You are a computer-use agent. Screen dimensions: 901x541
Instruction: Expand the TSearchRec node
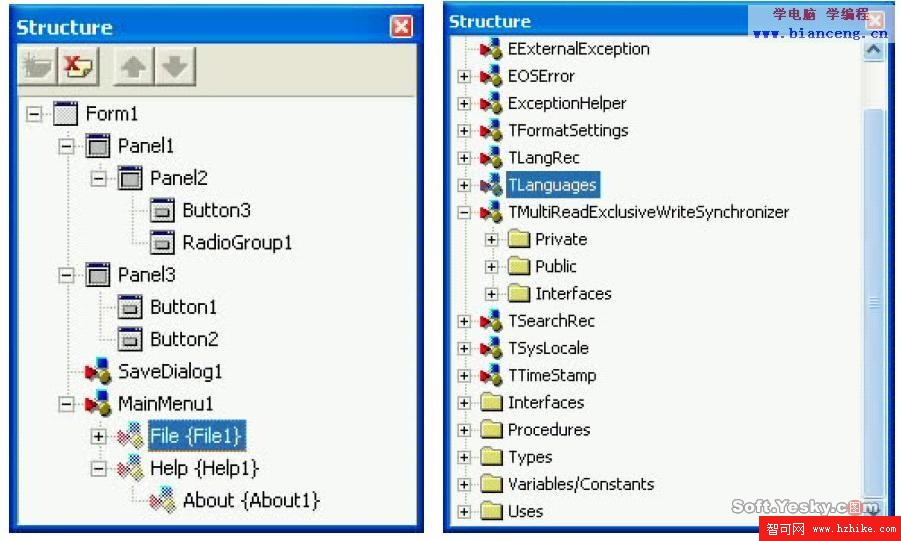tap(464, 321)
